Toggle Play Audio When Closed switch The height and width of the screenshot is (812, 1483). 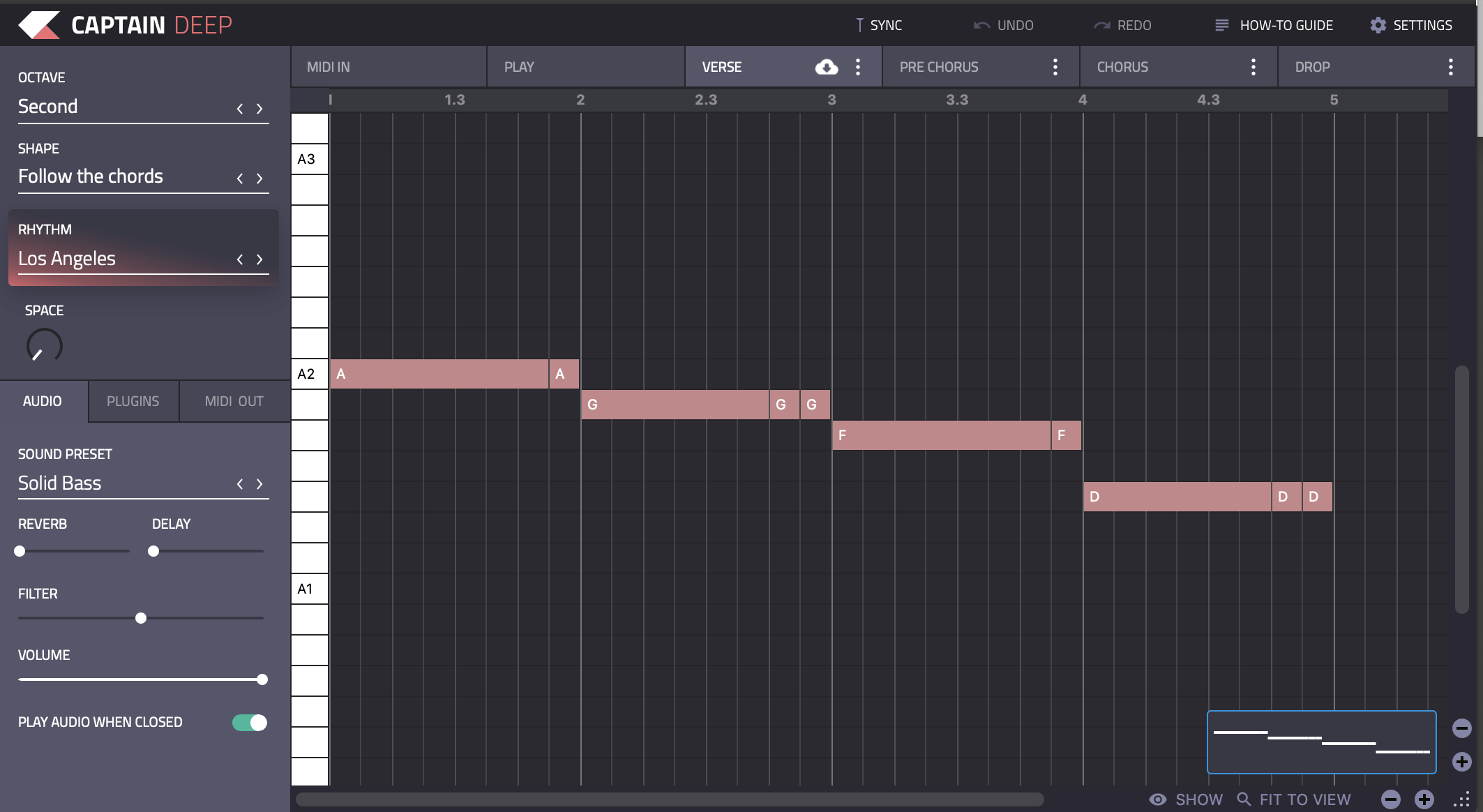pyautogui.click(x=250, y=723)
